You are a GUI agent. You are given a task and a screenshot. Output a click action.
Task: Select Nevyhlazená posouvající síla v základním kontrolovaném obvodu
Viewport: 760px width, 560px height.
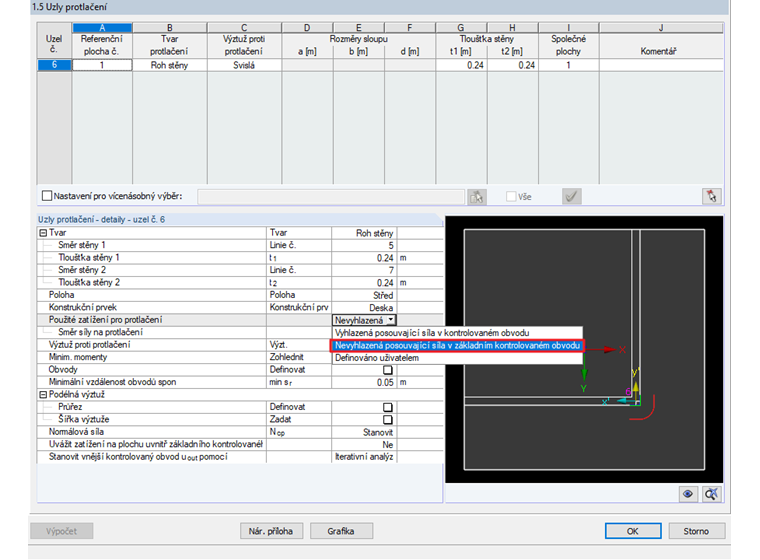pyautogui.click(x=457, y=345)
